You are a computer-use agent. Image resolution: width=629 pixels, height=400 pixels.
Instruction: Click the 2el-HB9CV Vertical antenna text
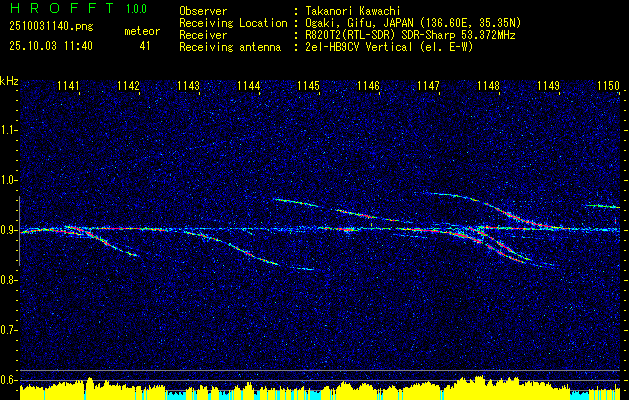(389, 47)
